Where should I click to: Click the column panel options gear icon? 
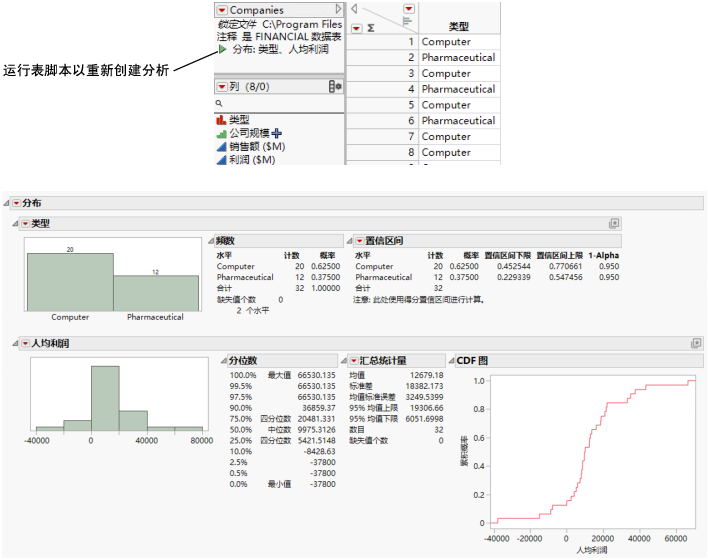coord(335,86)
